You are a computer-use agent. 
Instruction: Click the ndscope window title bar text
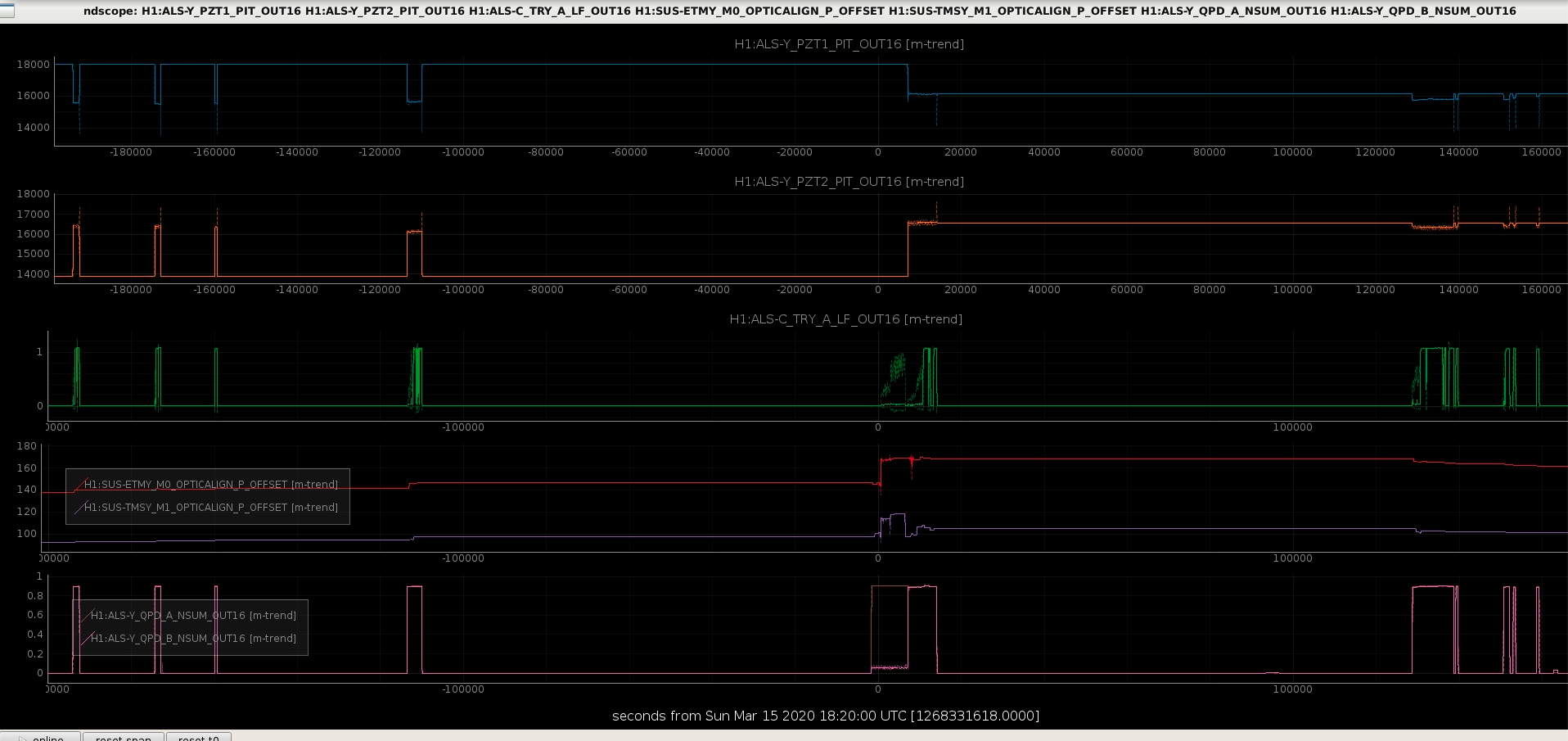coord(800,11)
